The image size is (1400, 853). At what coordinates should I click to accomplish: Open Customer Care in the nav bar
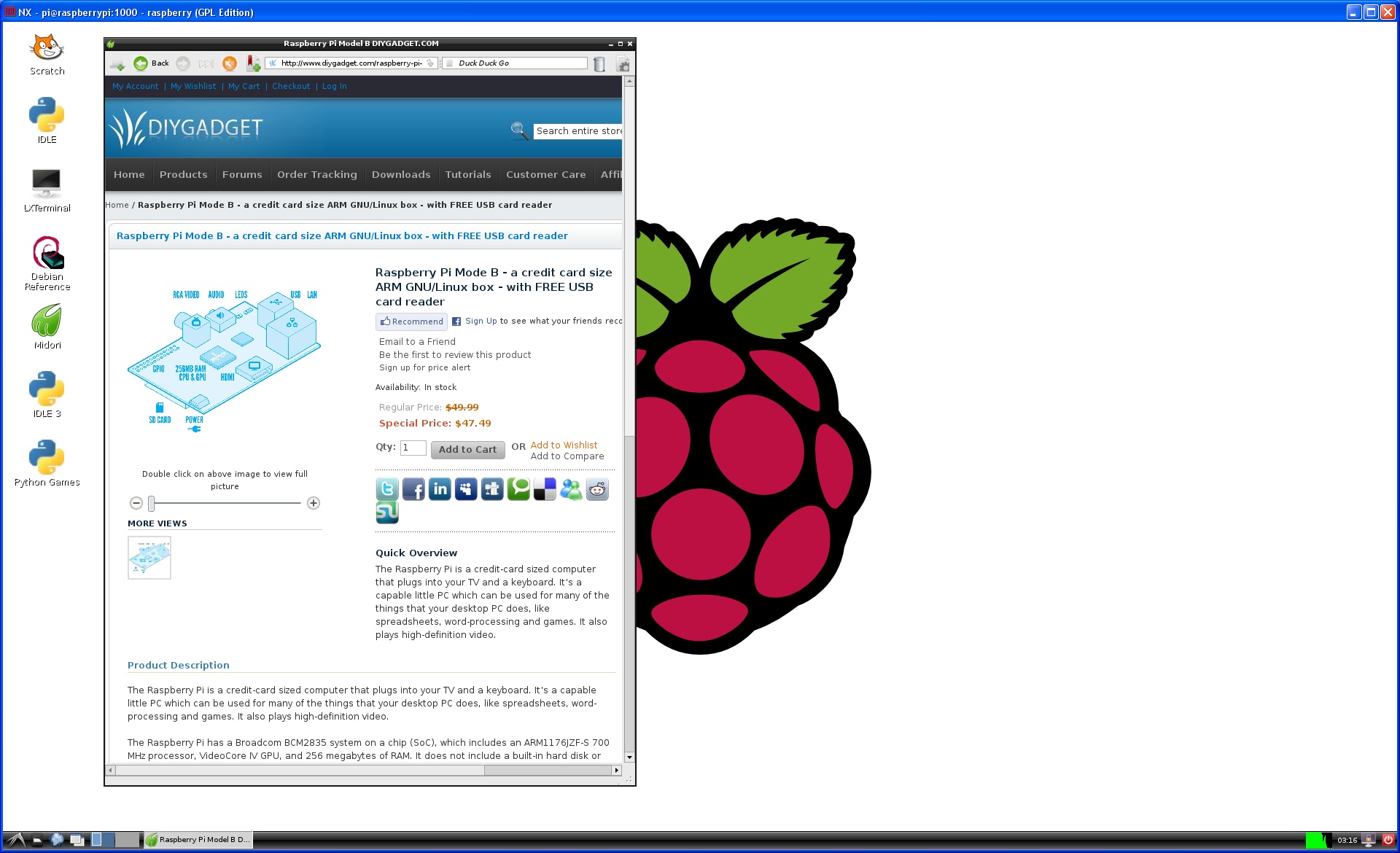546,174
